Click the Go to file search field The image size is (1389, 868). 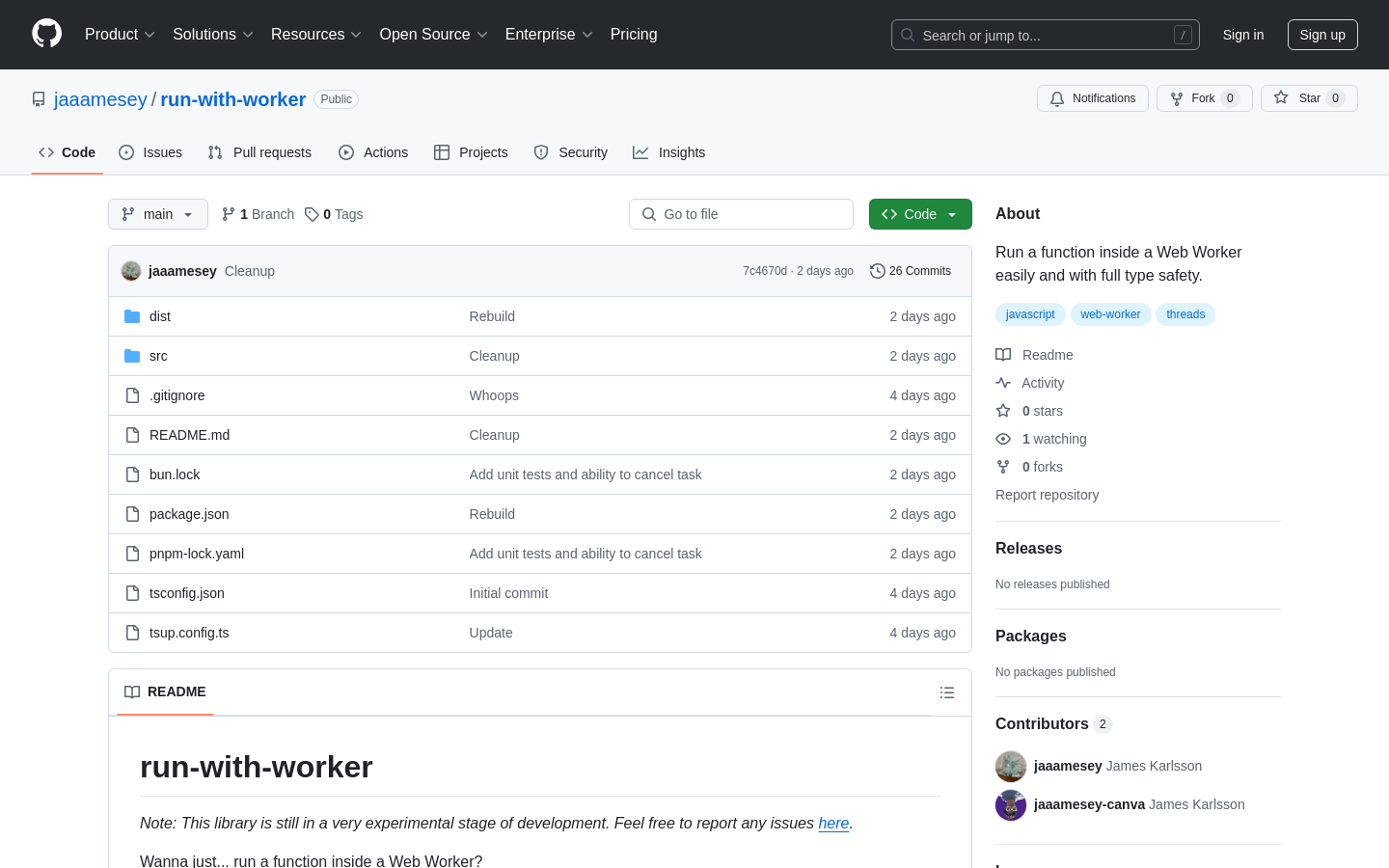click(741, 213)
